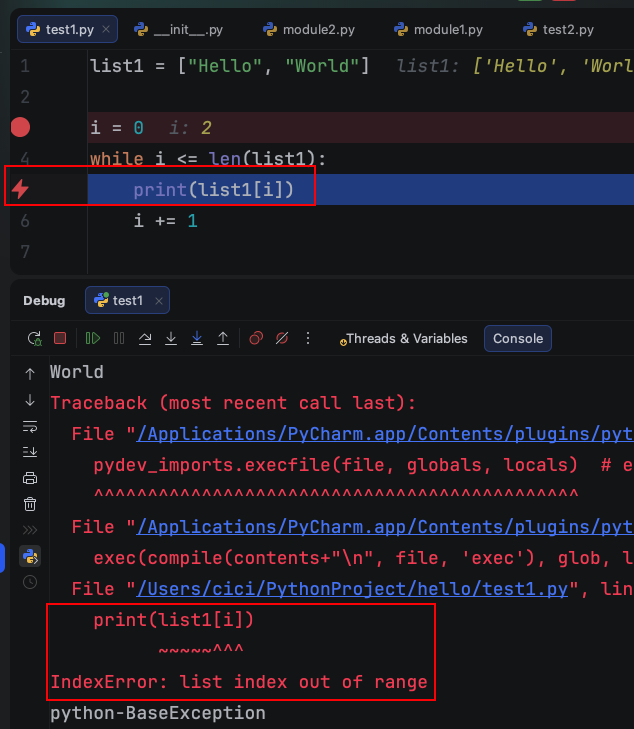Click the Rerun test1 debug icon
The height and width of the screenshot is (729, 634).
[34, 339]
